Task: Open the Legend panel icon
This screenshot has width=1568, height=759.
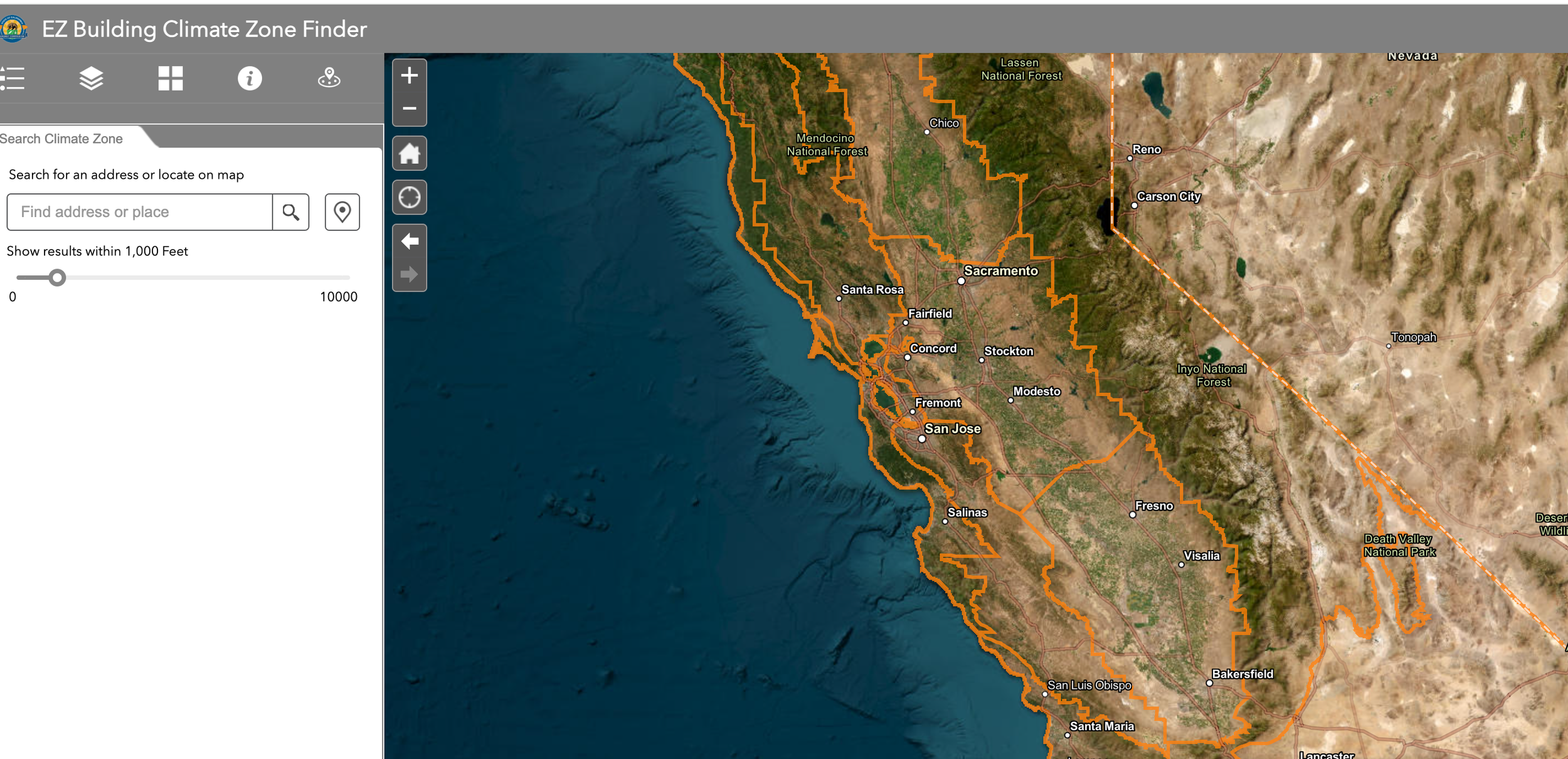Action: pyautogui.click(x=13, y=78)
